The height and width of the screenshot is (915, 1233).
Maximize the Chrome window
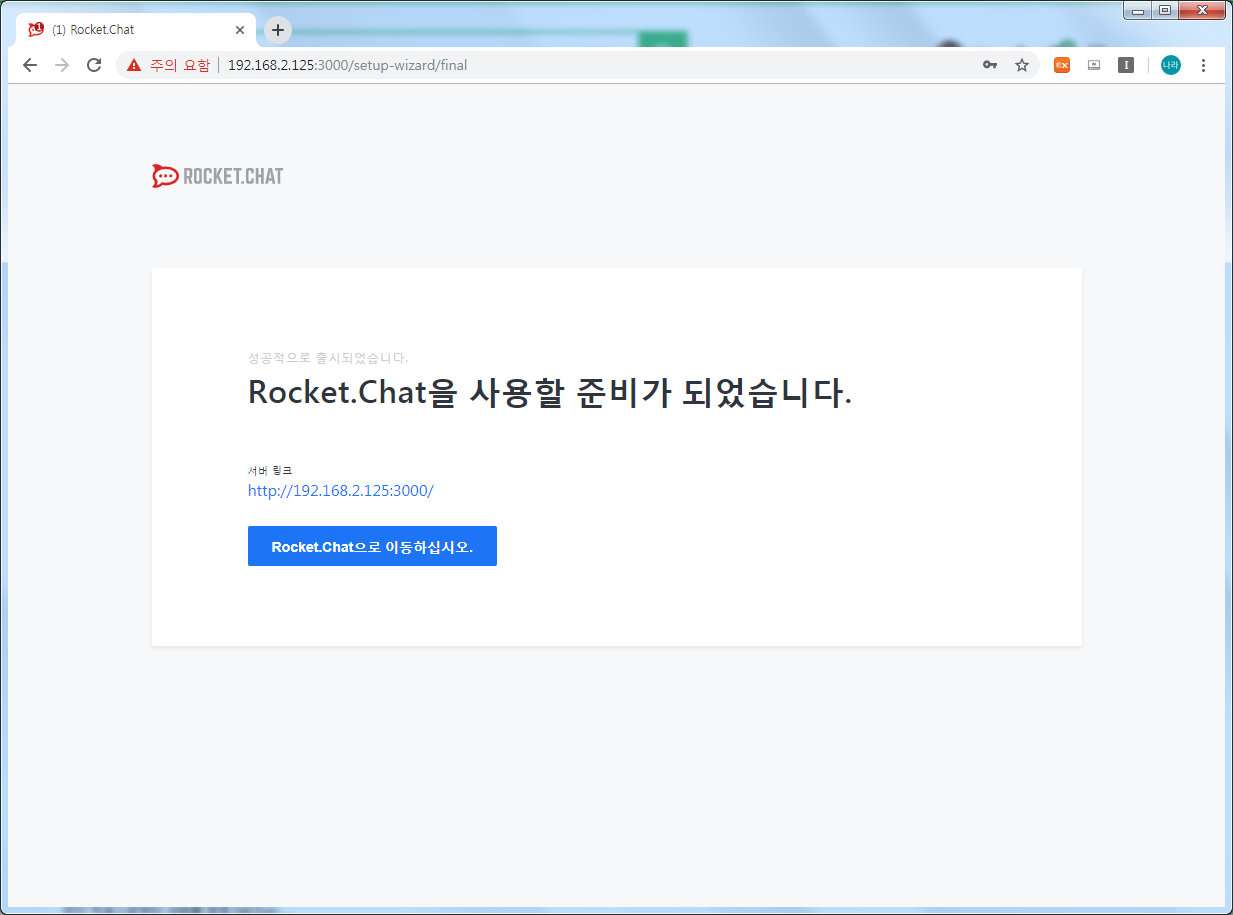coord(1164,10)
